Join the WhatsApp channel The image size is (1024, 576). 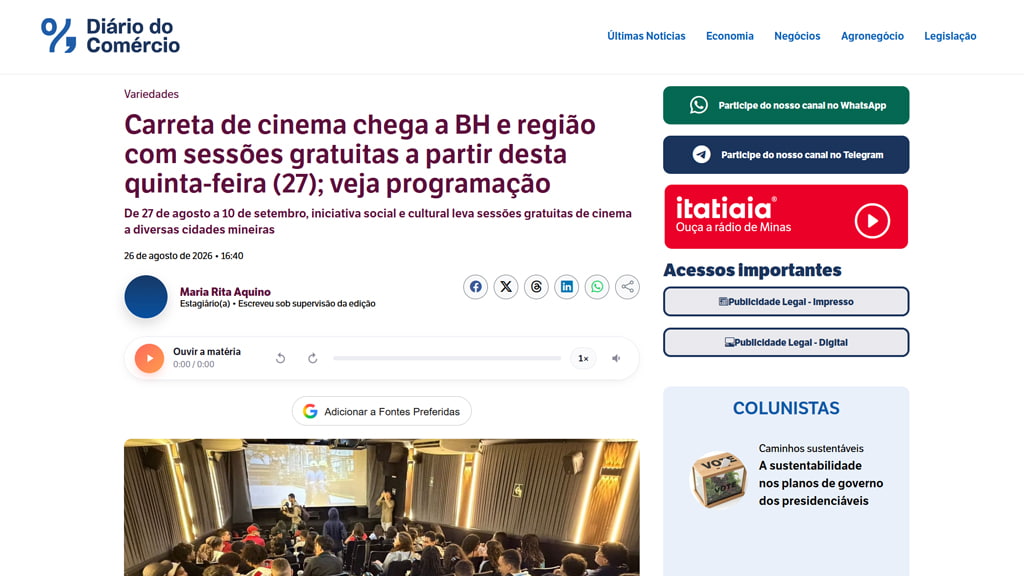click(x=786, y=105)
